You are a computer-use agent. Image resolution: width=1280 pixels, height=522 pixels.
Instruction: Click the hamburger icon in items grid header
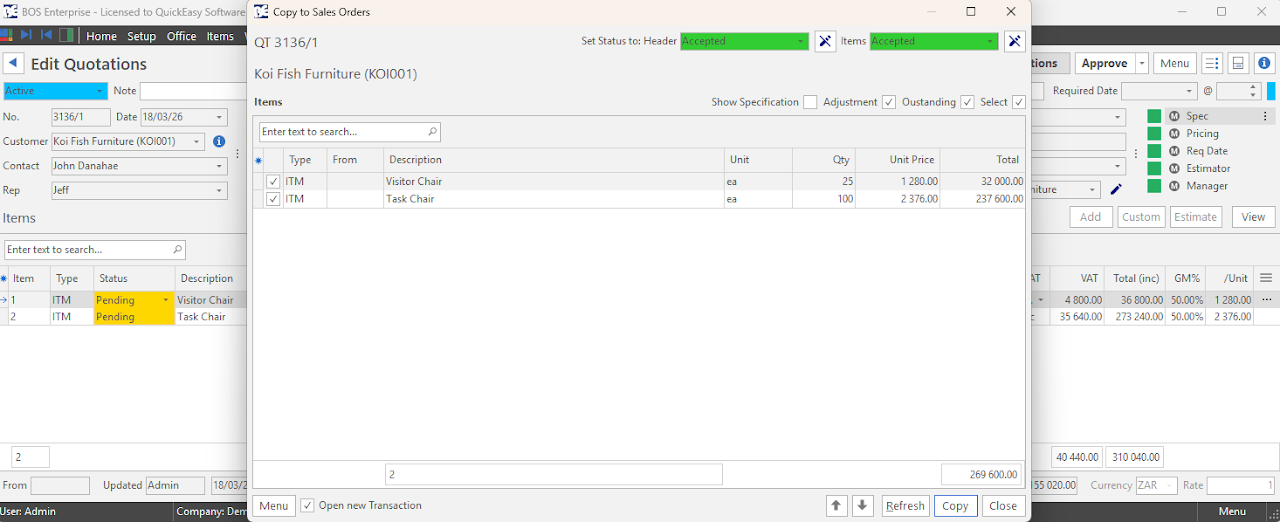coord(1266,278)
